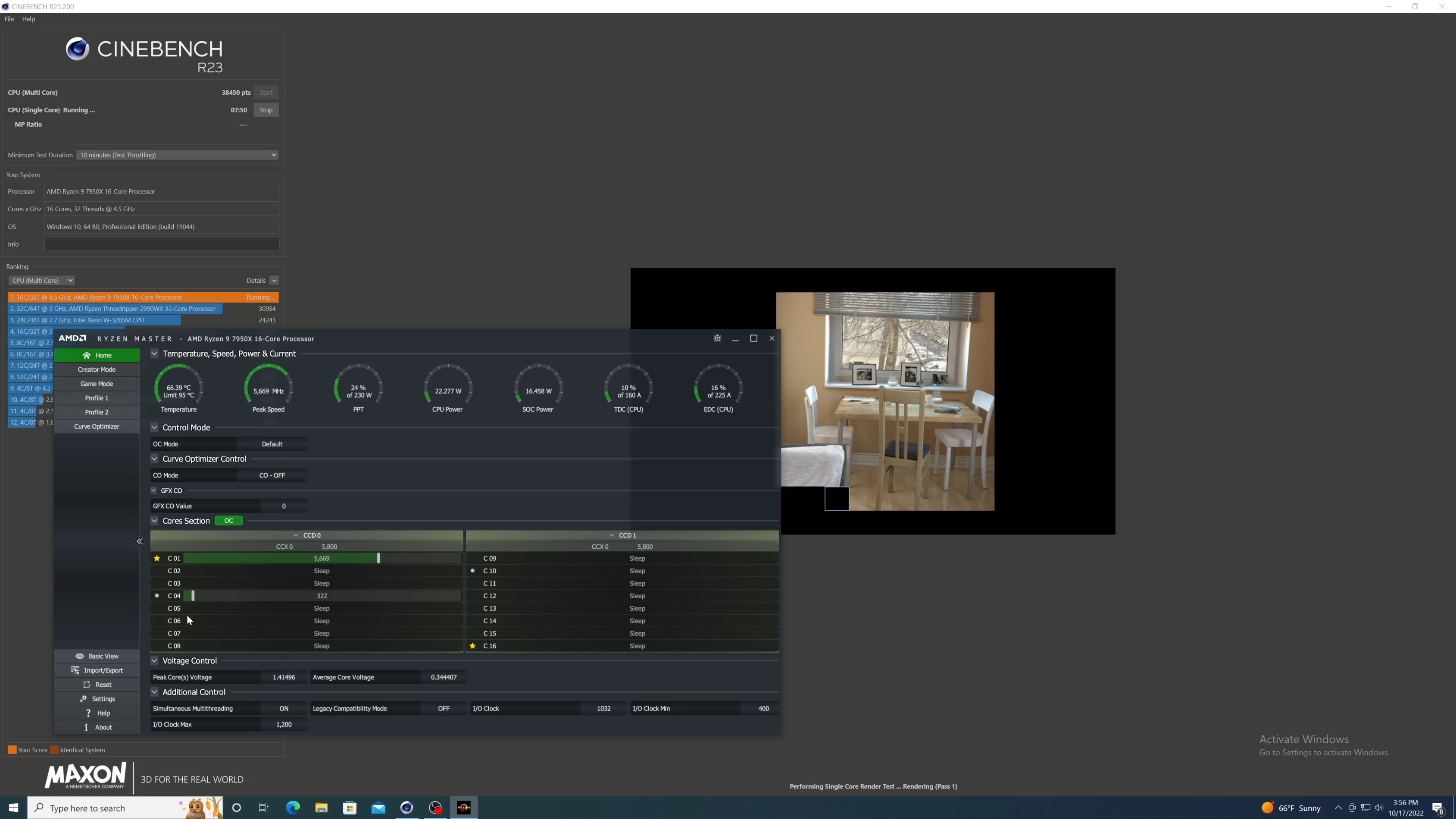
Task: Collapse the Cores Section expander
Action: click(x=154, y=521)
